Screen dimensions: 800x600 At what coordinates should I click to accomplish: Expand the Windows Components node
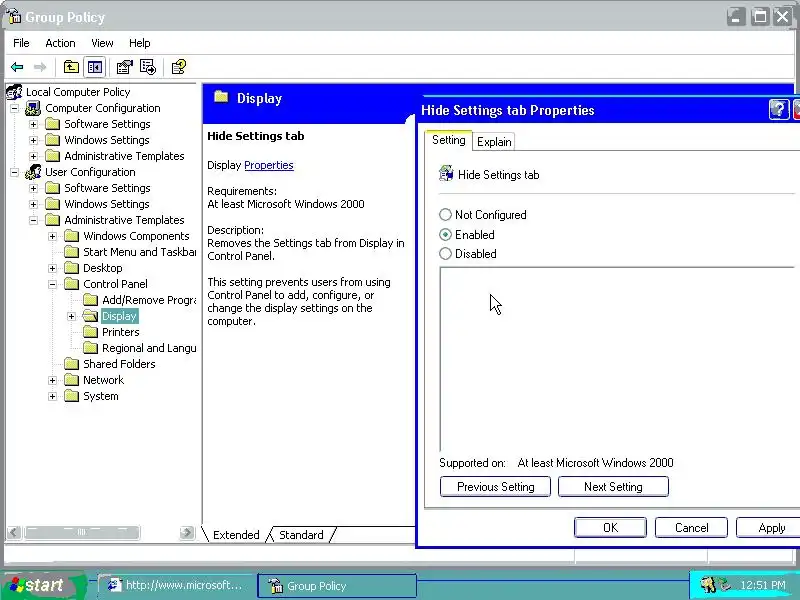(53, 236)
